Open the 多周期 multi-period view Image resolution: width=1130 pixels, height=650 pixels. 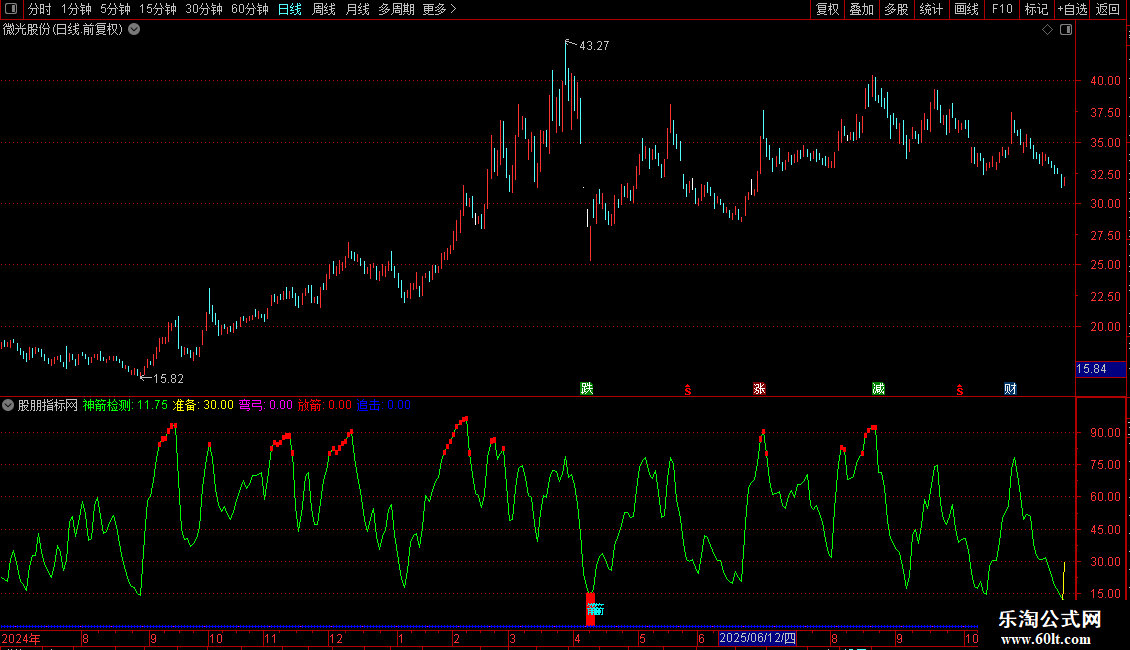click(x=396, y=9)
